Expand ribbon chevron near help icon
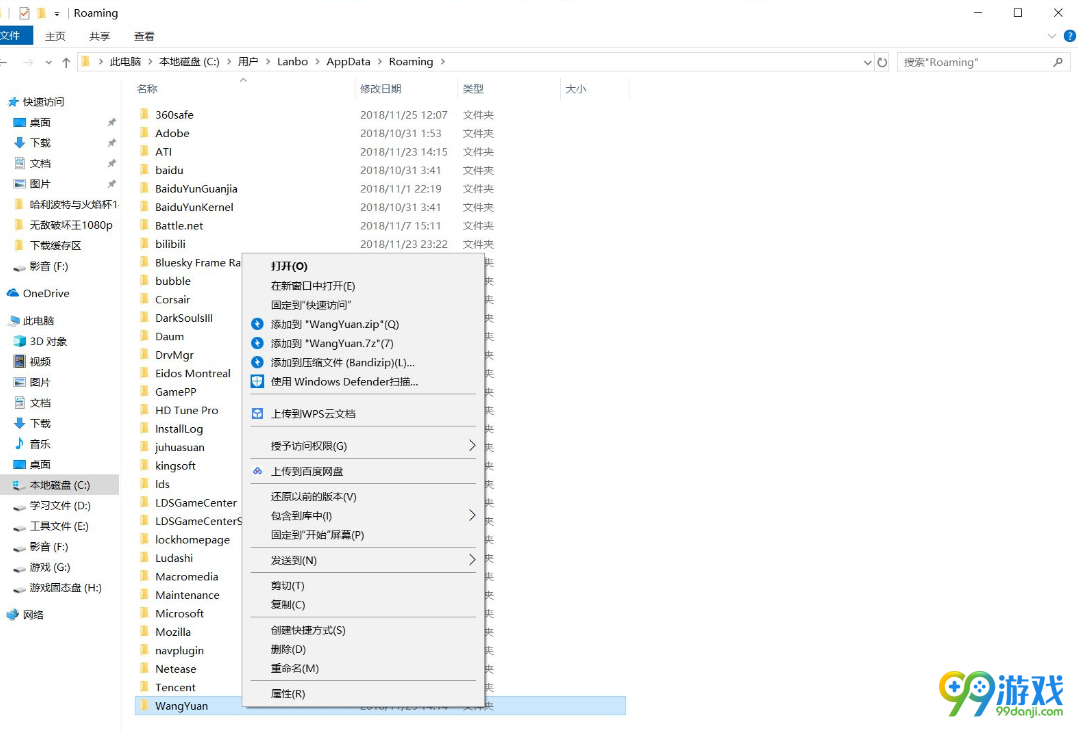The width and height of the screenshot is (1078, 733). (x=1051, y=36)
